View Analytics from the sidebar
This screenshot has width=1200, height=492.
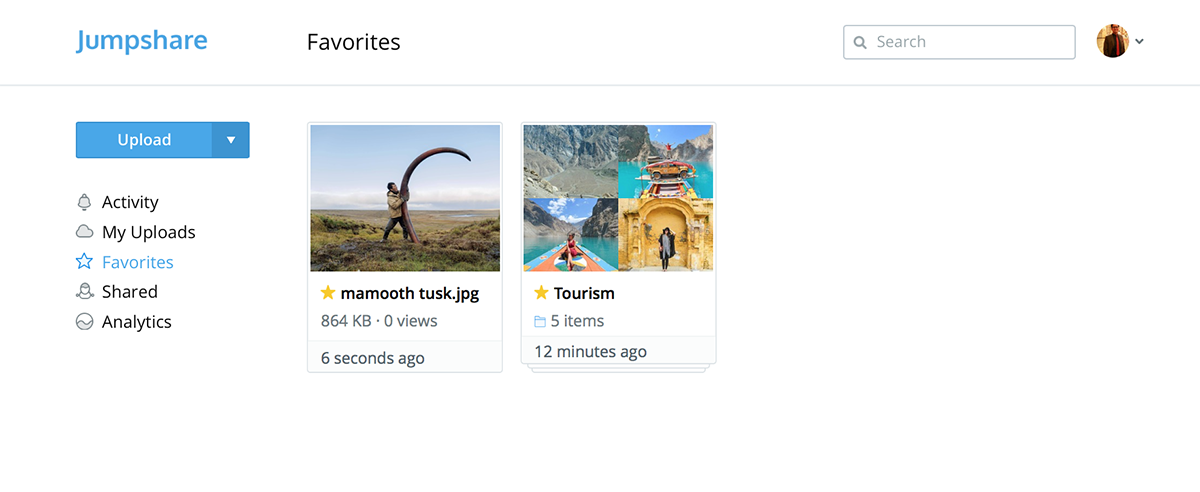(137, 322)
